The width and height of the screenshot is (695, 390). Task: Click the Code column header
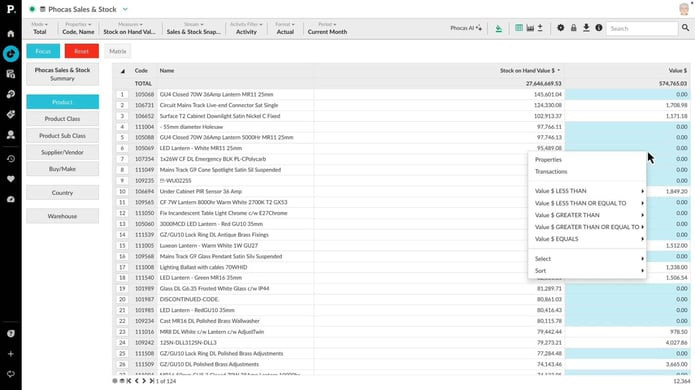141,70
